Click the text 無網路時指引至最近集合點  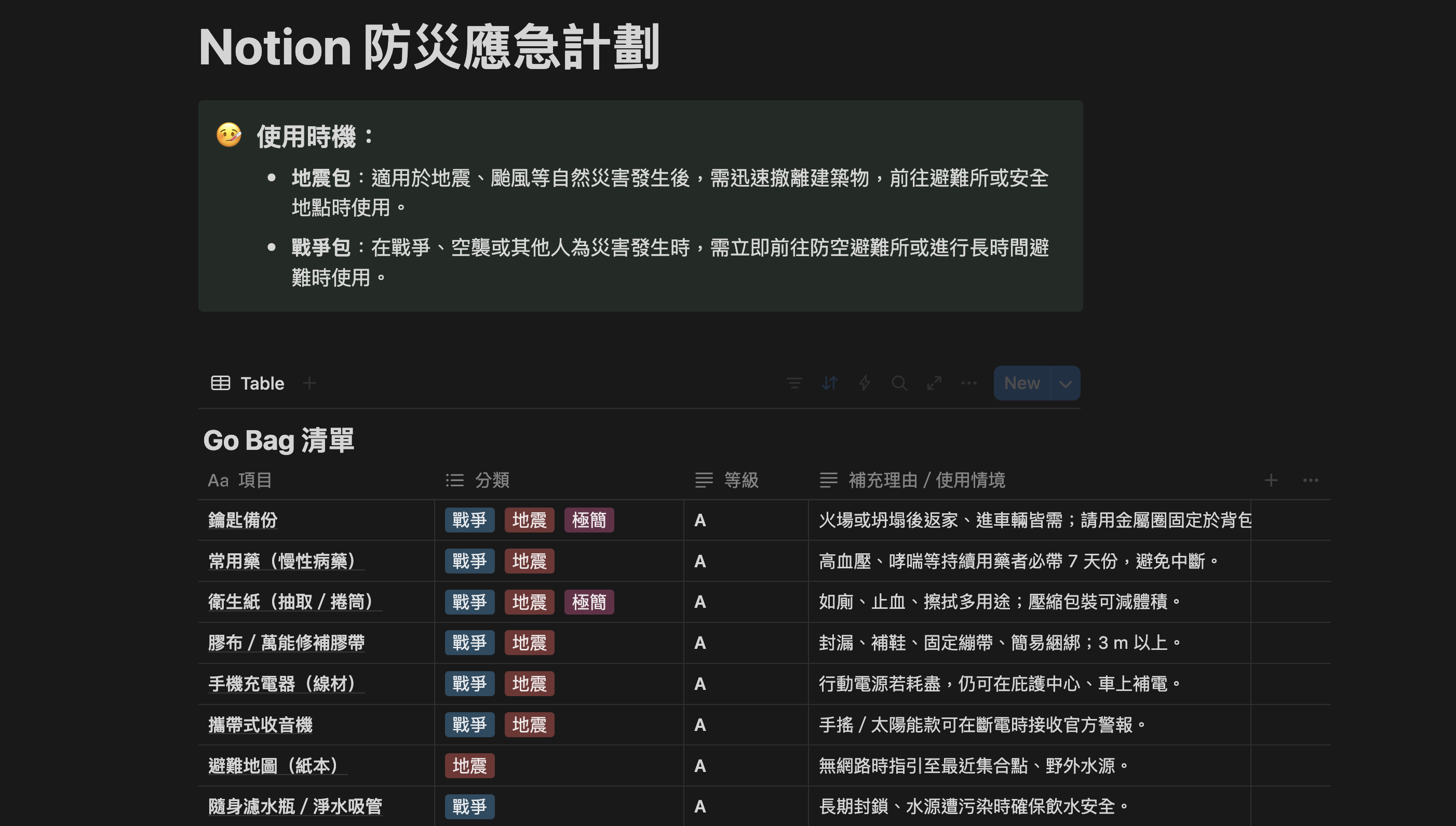coord(923,766)
